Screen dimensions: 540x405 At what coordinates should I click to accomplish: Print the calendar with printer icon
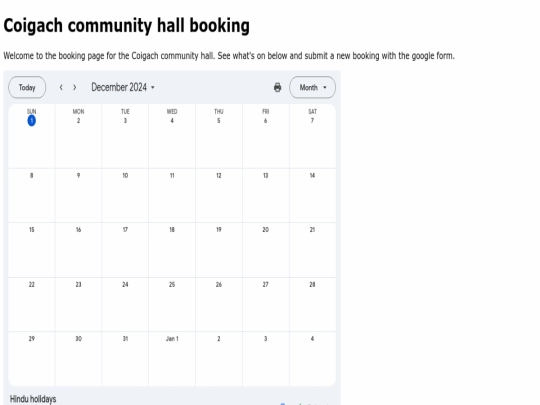tap(278, 87)
